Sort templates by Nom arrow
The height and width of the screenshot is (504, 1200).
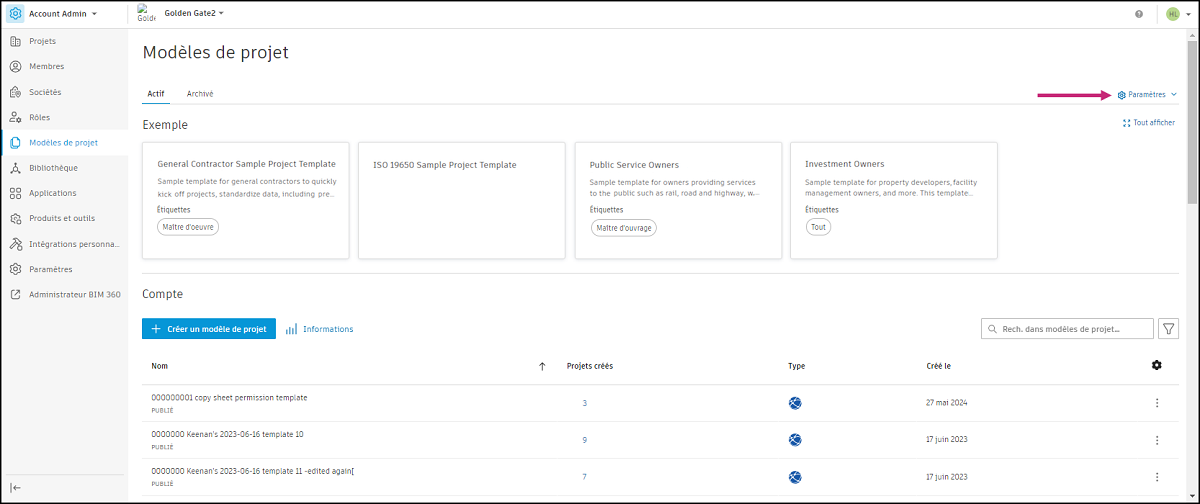click(x=542, y=367)
